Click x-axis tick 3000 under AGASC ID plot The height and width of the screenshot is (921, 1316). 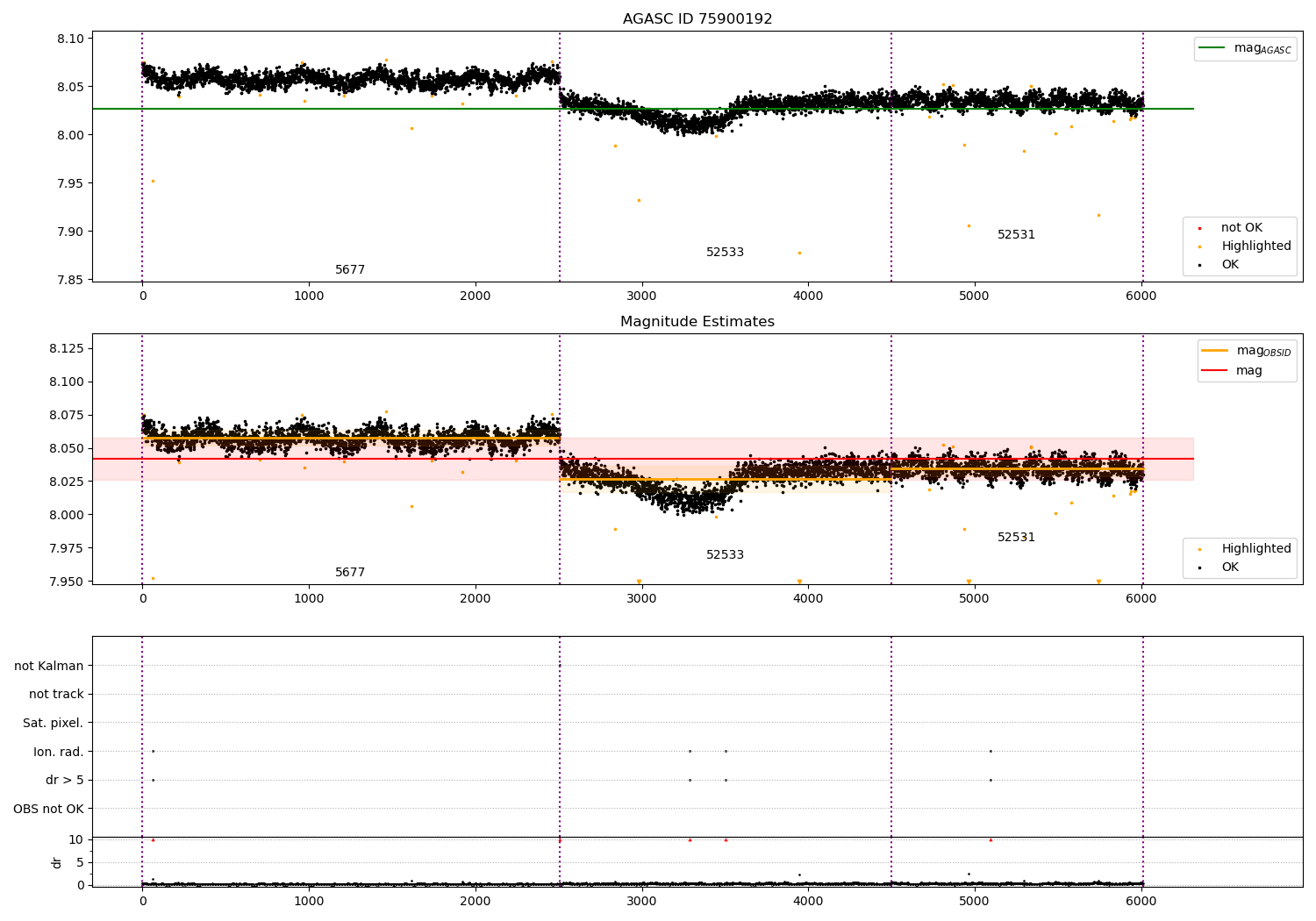[642, 296]
